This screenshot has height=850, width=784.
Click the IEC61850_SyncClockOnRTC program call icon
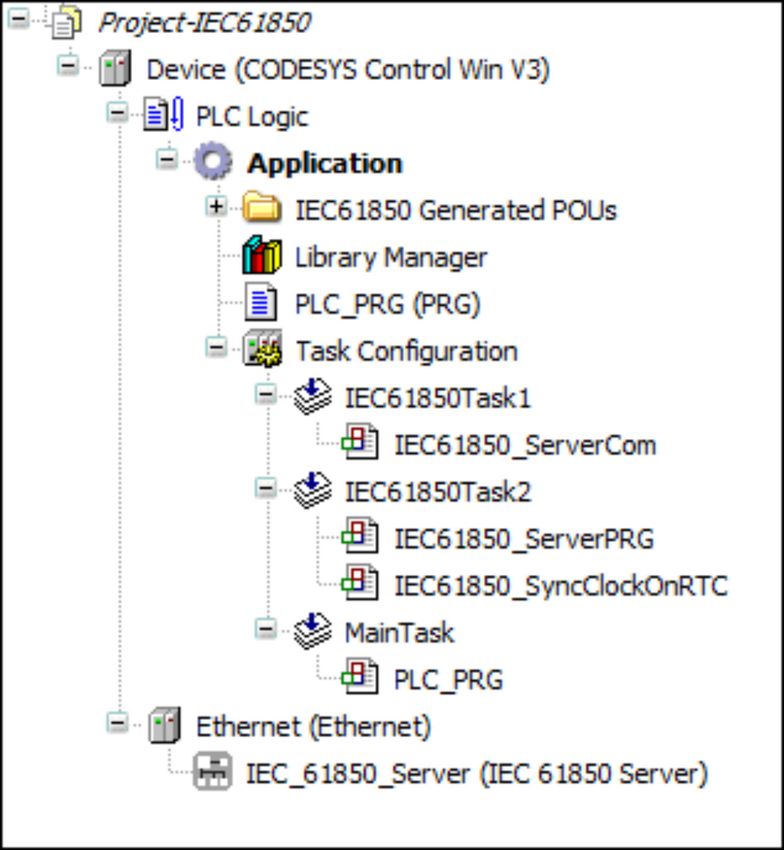[360, 583]
